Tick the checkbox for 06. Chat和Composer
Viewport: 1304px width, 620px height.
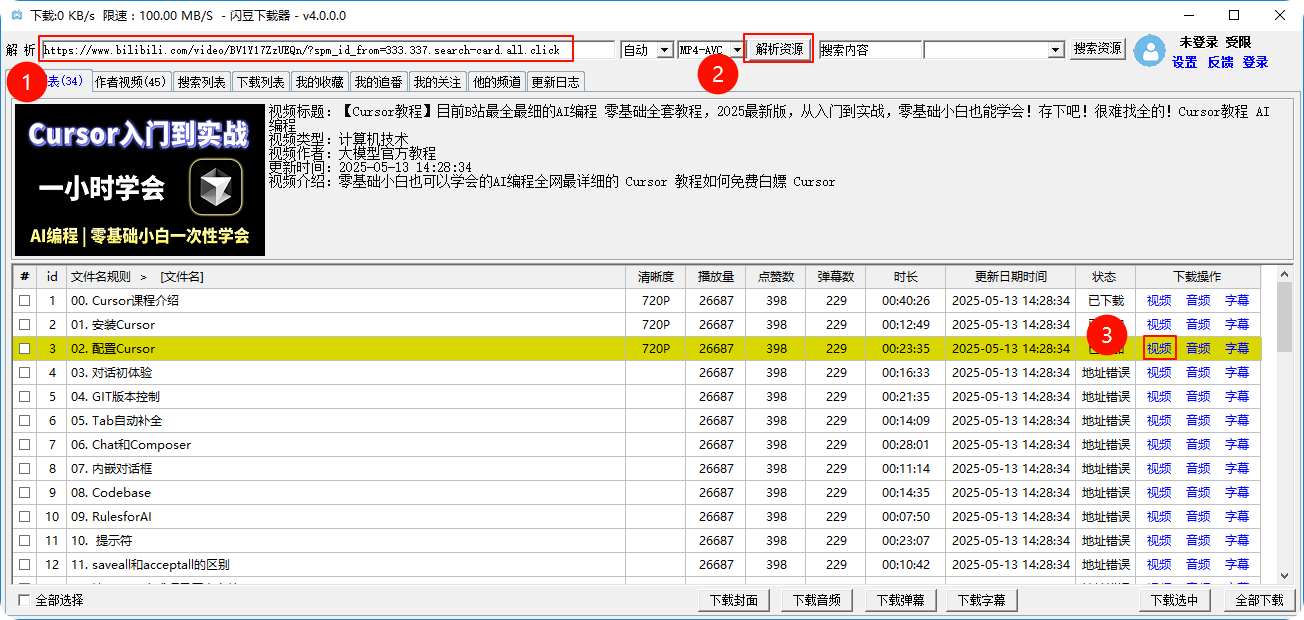24,445
